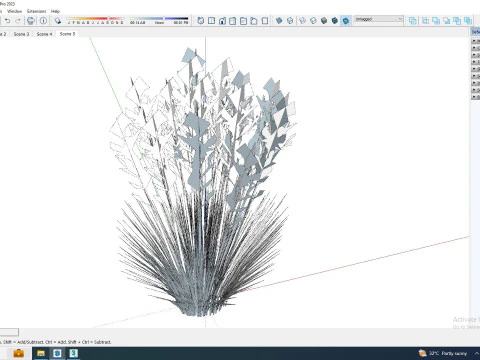Screen dimensions: 480x360
Task: Click Intersect solid tool icon
Action: (426, 21)
